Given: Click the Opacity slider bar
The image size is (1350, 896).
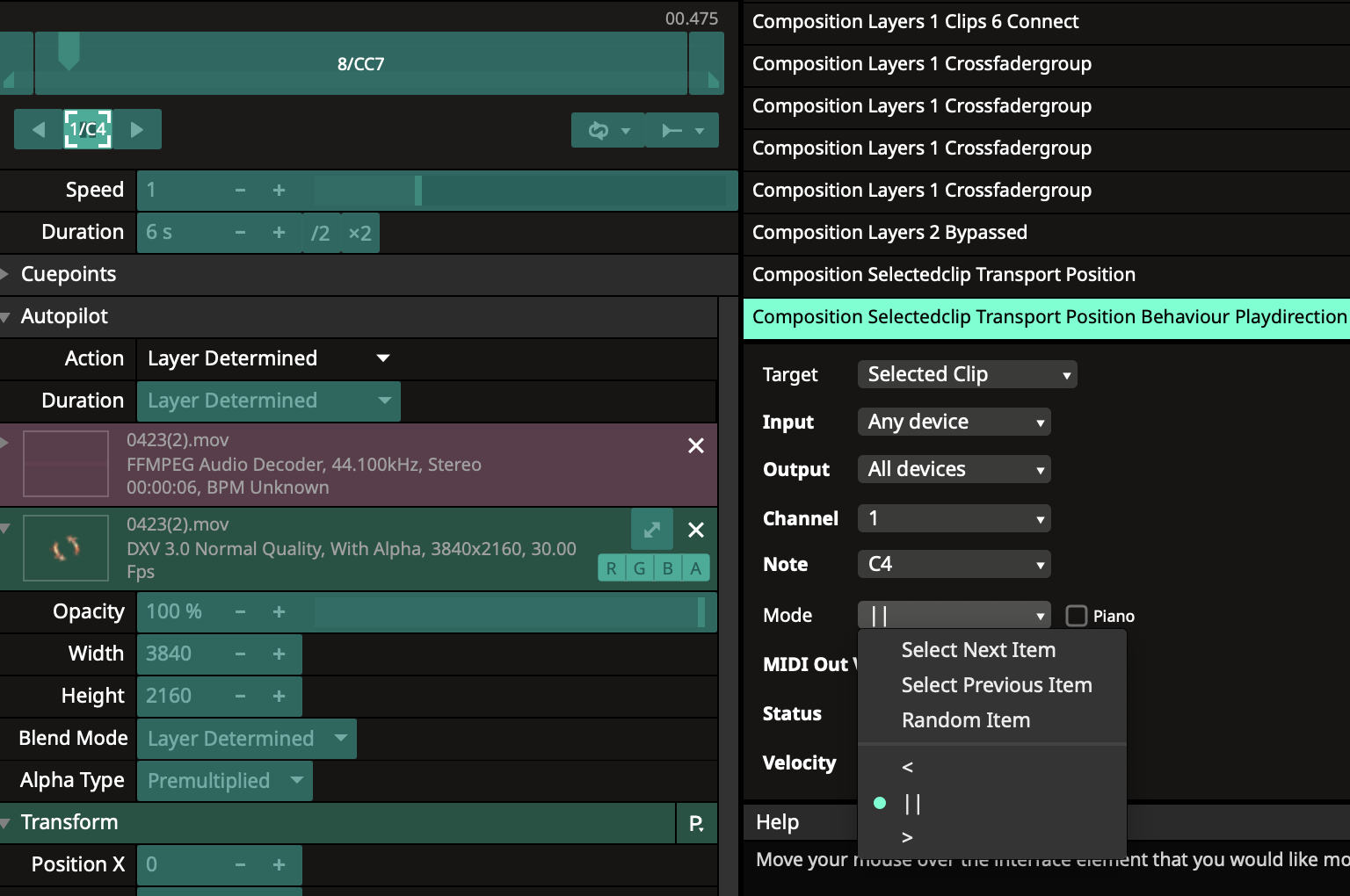Looking at the screenshot, I should tap(510, 611).
